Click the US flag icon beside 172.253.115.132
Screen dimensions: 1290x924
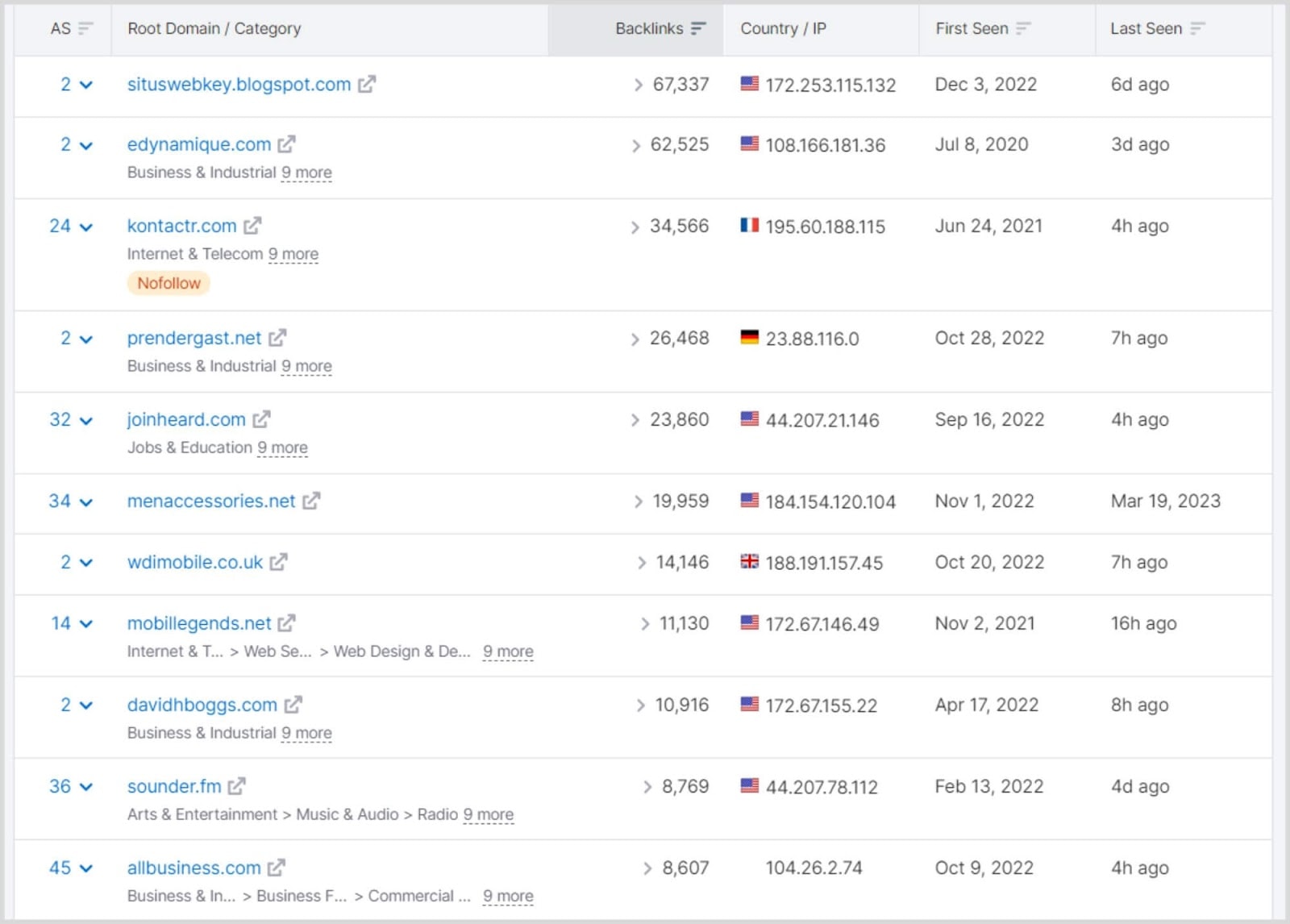tap(749, 84)
